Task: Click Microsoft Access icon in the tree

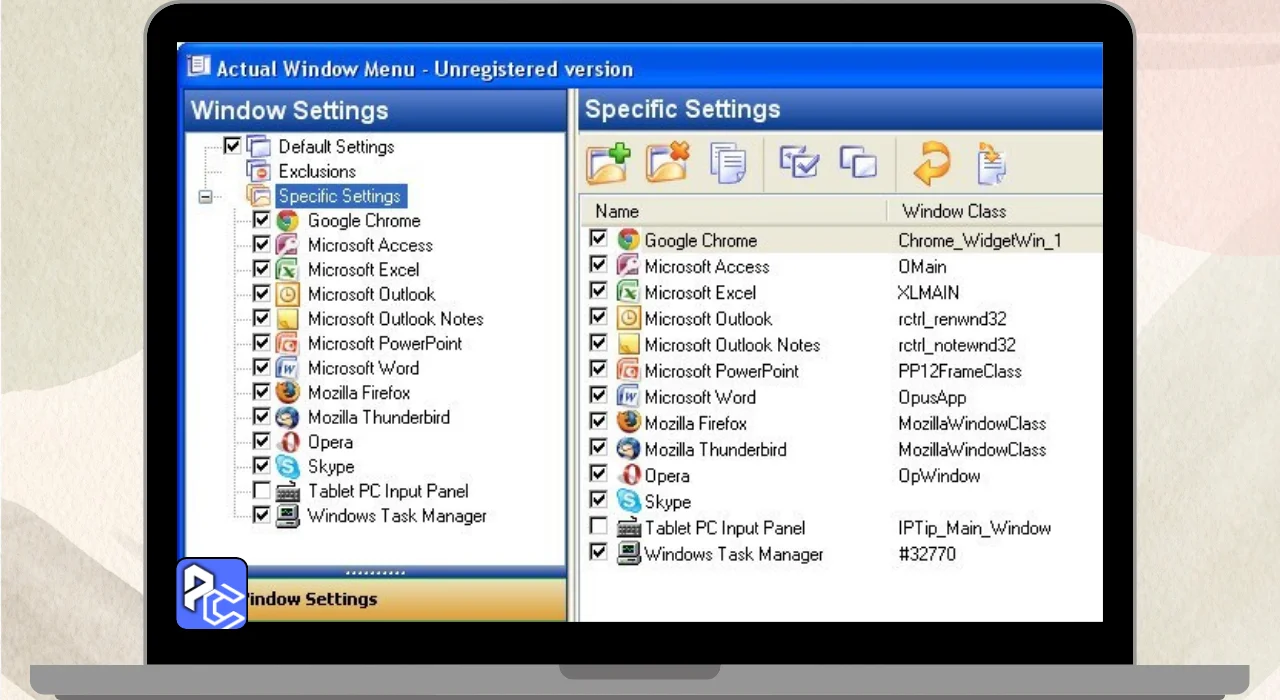Action: pyautogui.click(x=288, y=245)
